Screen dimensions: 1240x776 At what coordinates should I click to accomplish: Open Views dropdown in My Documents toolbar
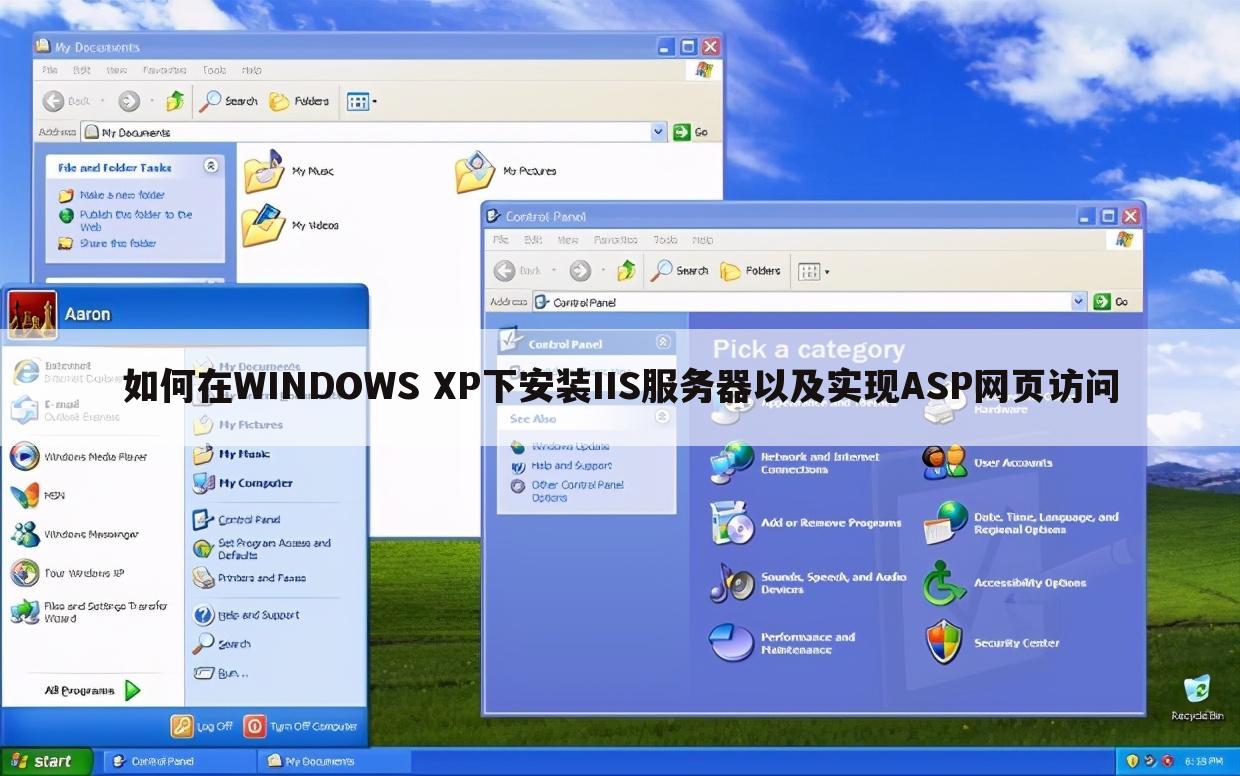(x=361, y=101)
